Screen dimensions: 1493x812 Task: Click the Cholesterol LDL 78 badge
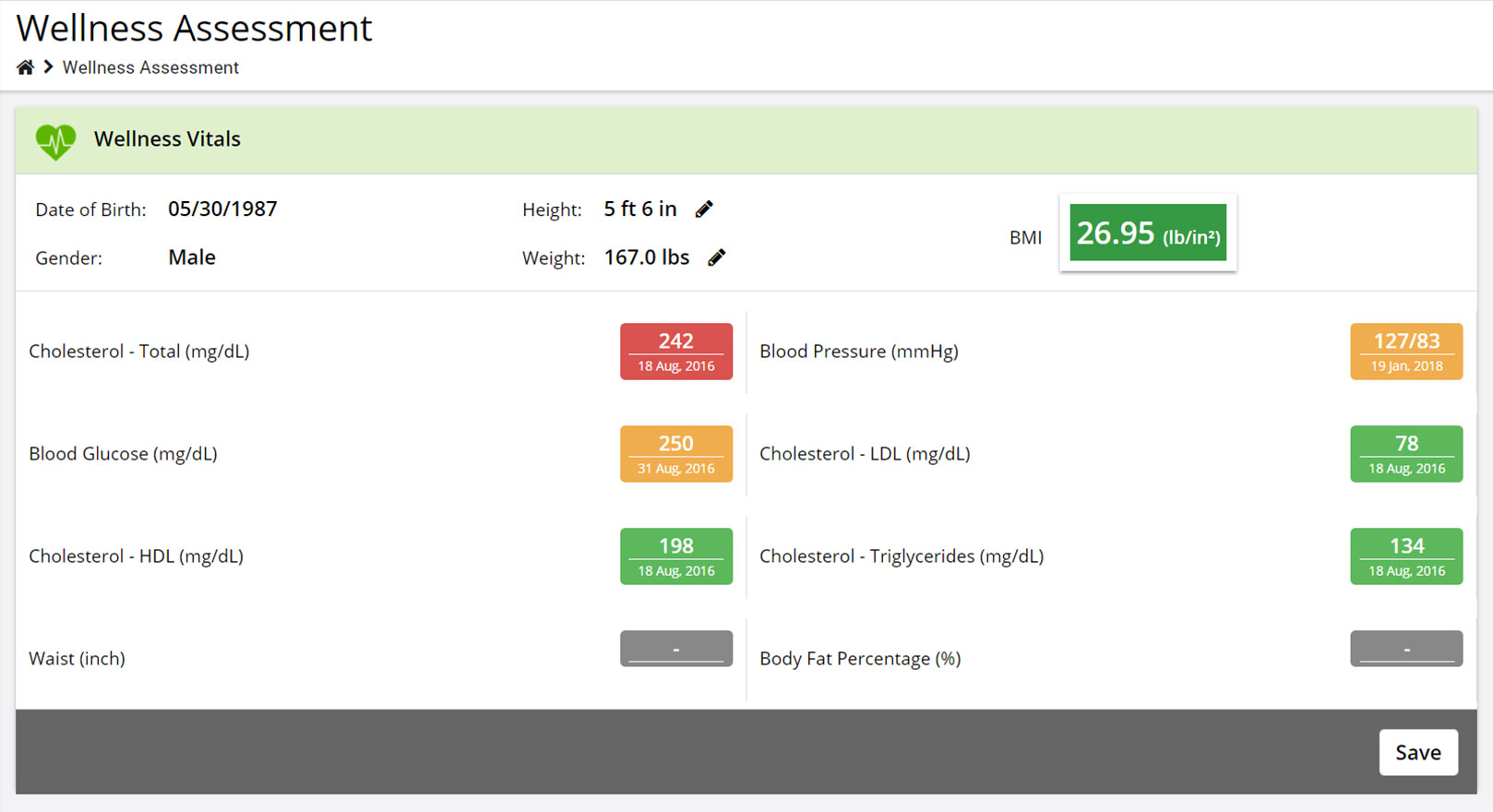click(x=1406, y=454)
